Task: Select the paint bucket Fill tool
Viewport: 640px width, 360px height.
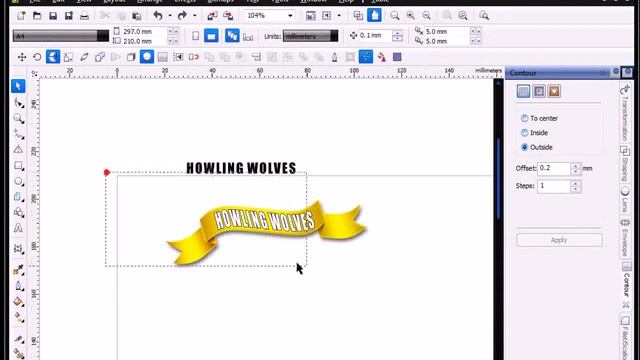Action: (x=18, y=302)
